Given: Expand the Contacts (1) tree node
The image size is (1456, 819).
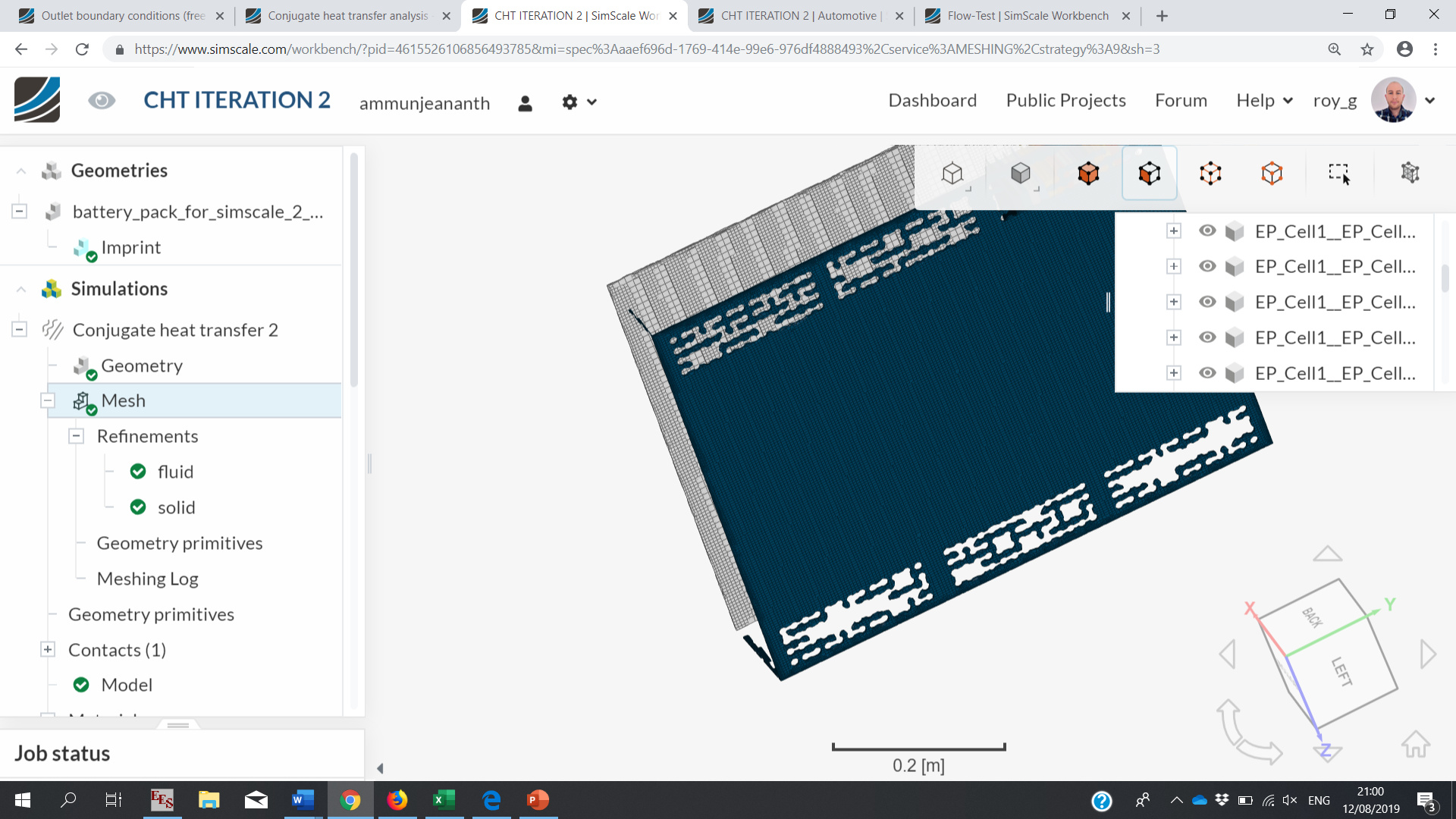Looking at the screenshot, I should coord(48,650).
